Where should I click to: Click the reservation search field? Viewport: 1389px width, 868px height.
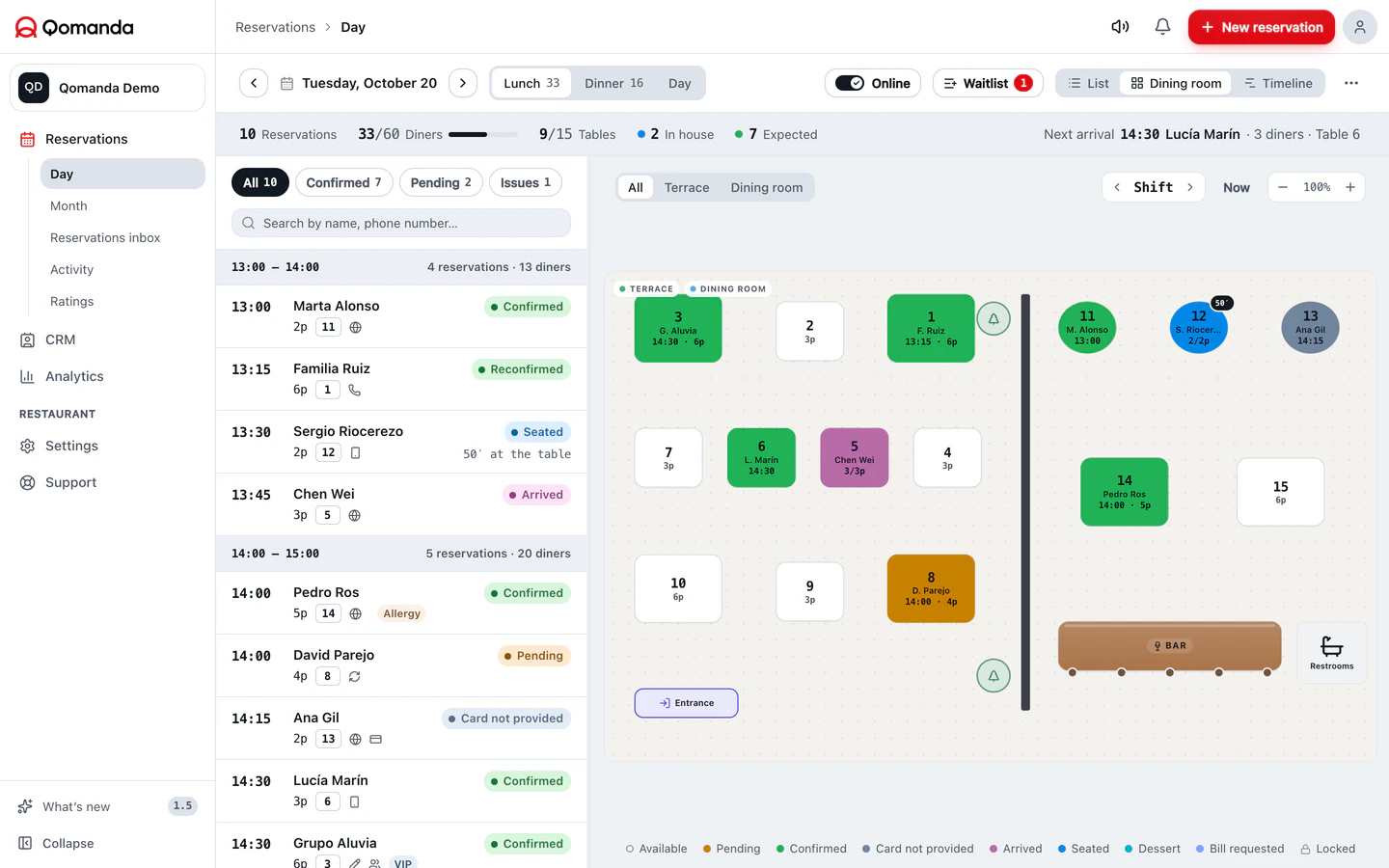tap(401, 223)
